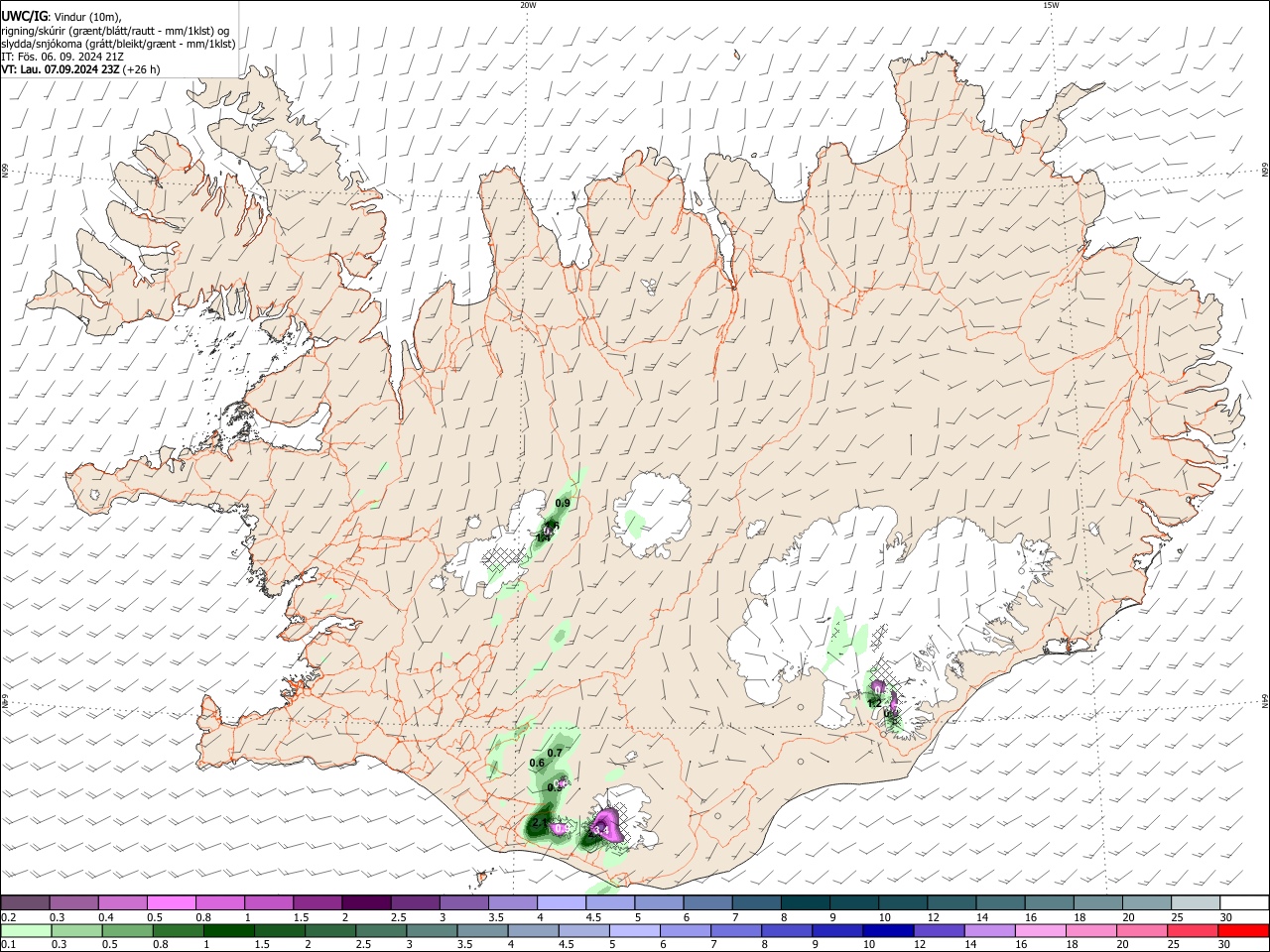Screen dimensions: 1270x952
Task: Click the '1.5' label on the lower green scale
Action: tap(262, 945)
